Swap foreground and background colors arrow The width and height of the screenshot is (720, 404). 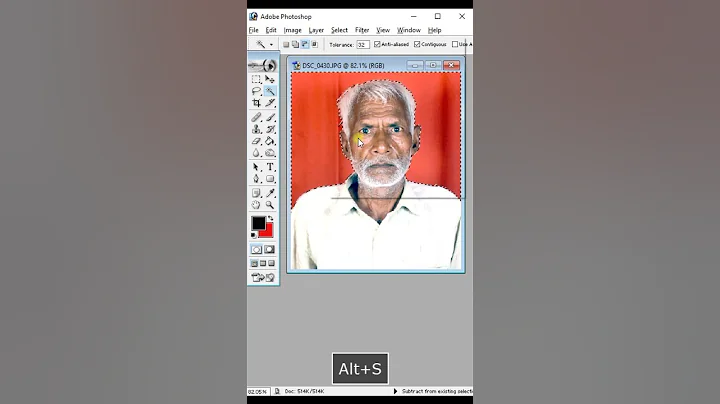(270, 219)
